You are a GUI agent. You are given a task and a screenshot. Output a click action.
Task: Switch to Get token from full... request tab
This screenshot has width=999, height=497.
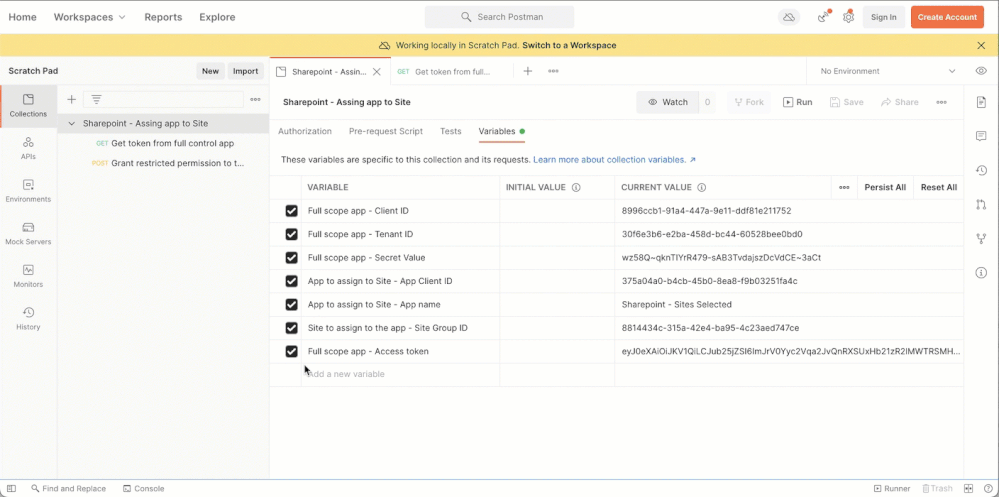[x=452, y=72]
